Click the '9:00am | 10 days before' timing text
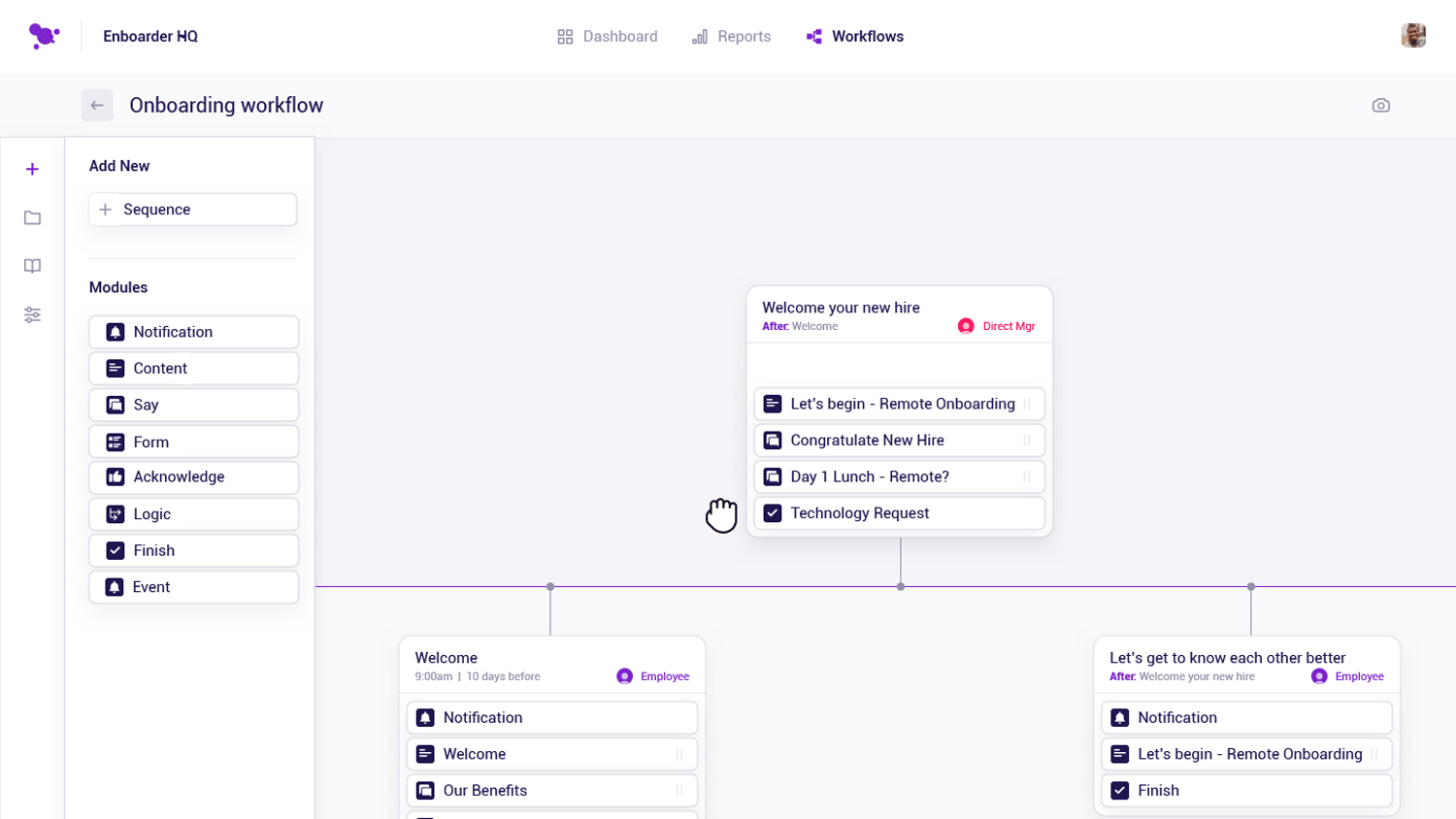The width and height of the screenshot is (1456, 819). coord(478,677)
